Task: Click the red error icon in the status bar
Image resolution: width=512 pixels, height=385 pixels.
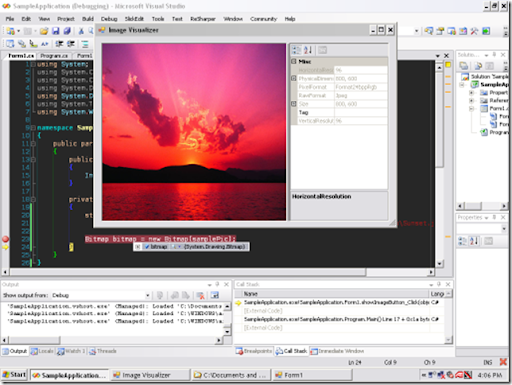Action: tap(503, 362)
